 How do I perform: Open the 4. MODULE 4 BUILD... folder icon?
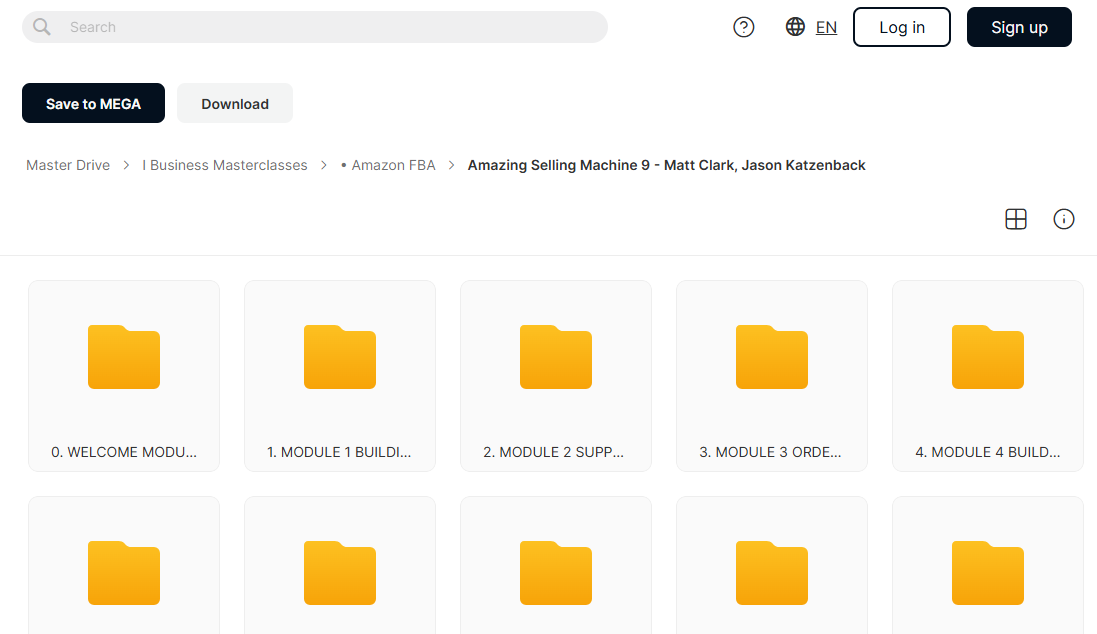pyautogui.click(x=988, y=357)
